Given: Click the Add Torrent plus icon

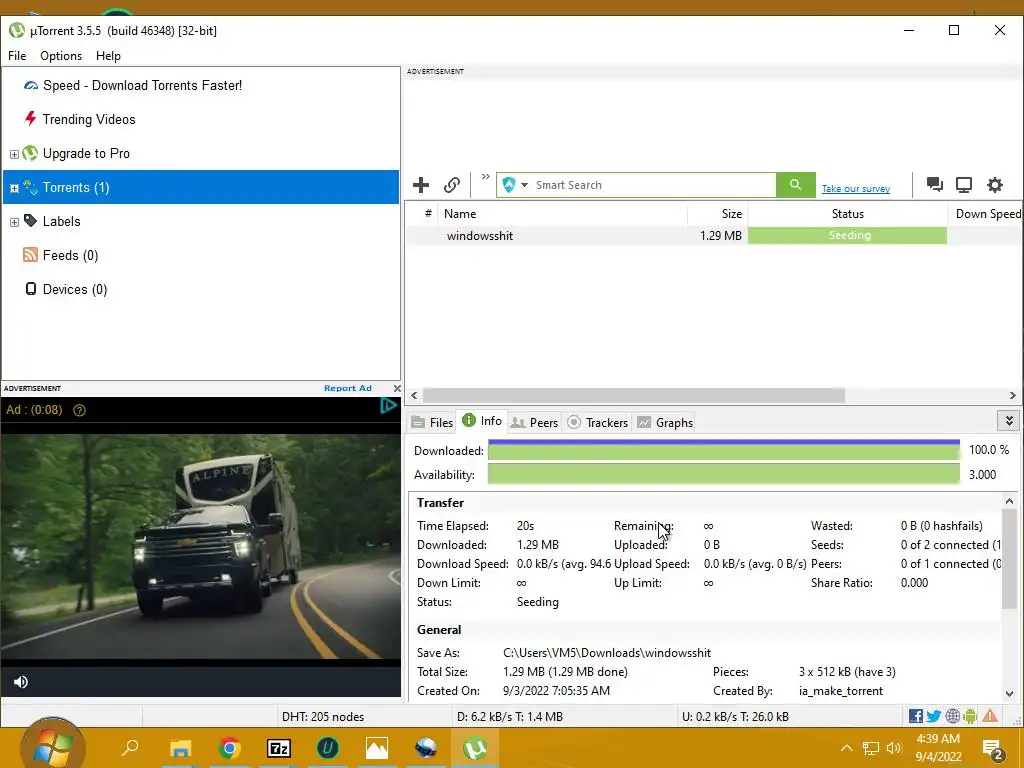Looking at the screenshot, I should [421, 185].
